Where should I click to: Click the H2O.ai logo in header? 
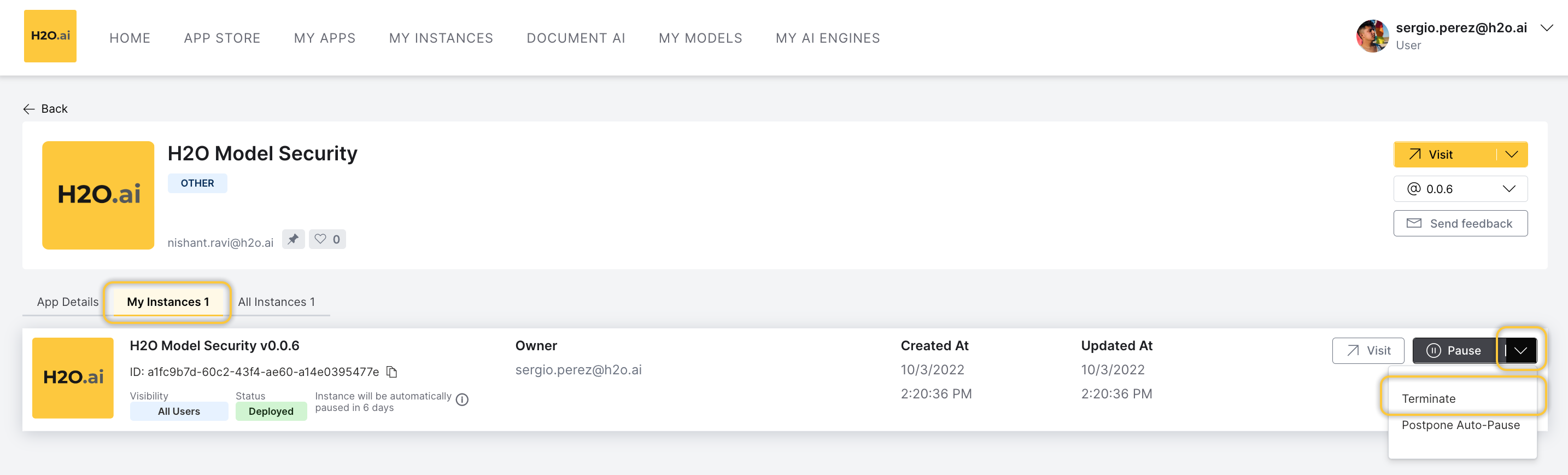point(50,36)
